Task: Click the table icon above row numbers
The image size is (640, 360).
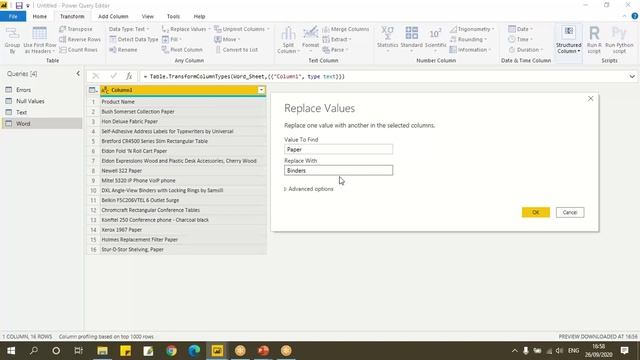Action: (x=93, y=90)
